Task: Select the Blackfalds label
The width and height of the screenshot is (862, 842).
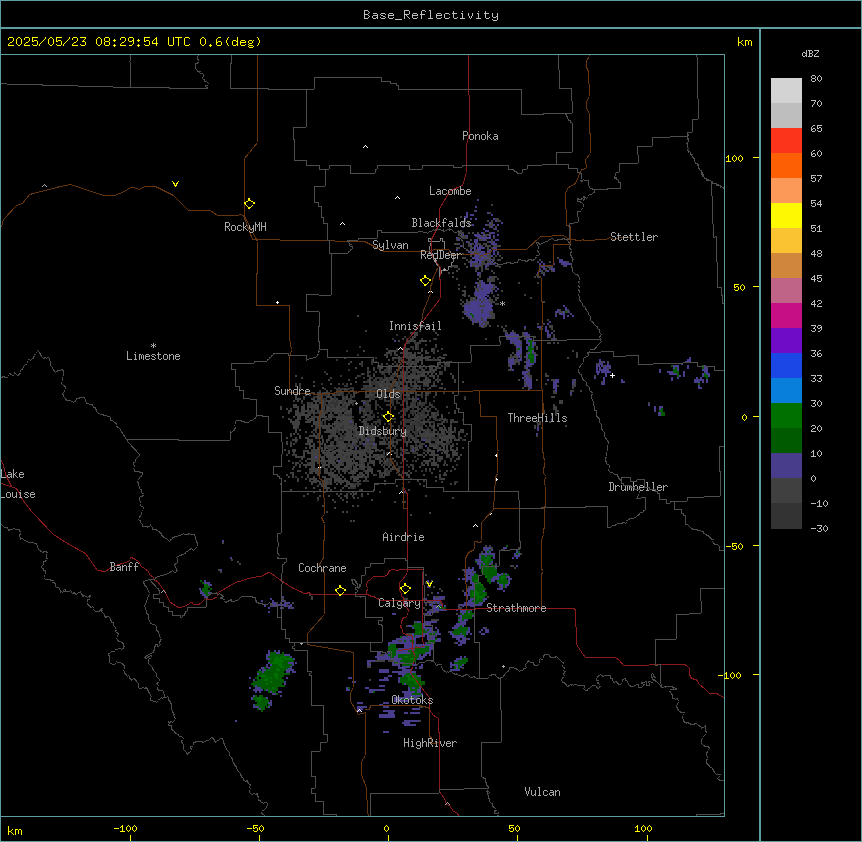Action: tap(441, 223)
